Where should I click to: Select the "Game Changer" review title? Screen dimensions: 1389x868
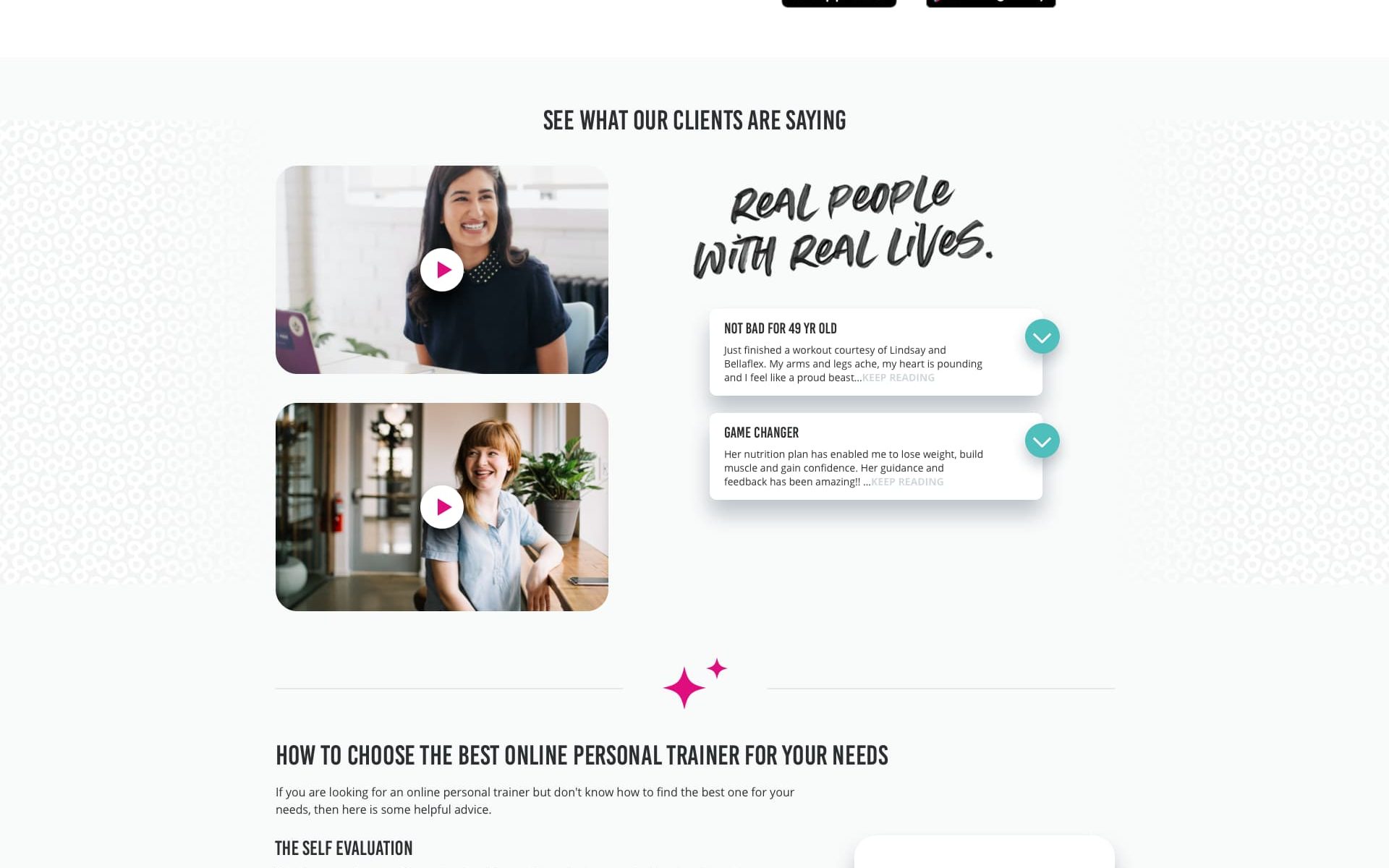point(761,433)
